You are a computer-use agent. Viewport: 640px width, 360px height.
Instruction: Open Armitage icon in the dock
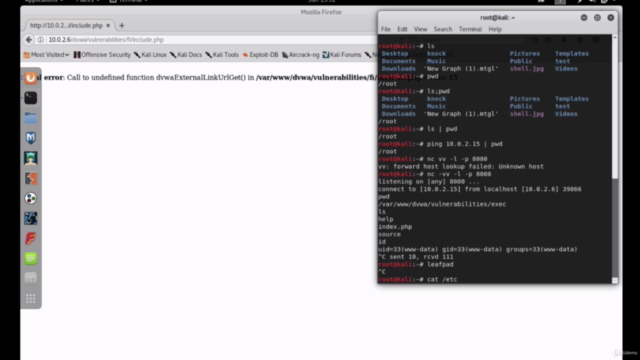(31, 158)
